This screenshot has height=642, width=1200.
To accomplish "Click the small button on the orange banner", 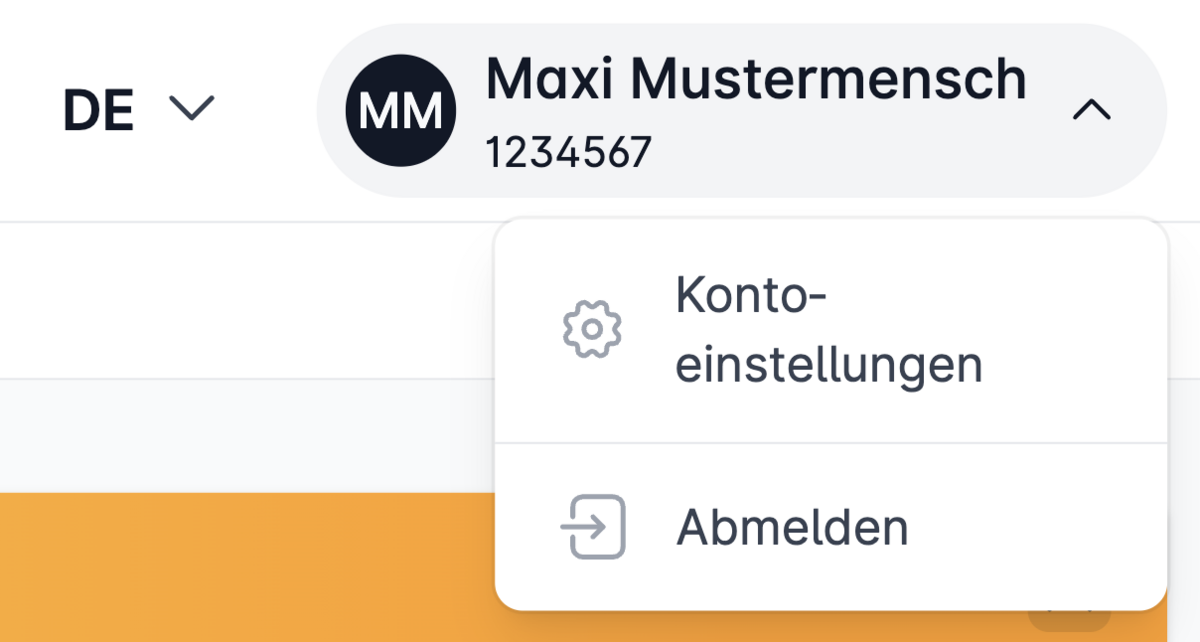I will pyautogui.click(x=1069, y=620).
